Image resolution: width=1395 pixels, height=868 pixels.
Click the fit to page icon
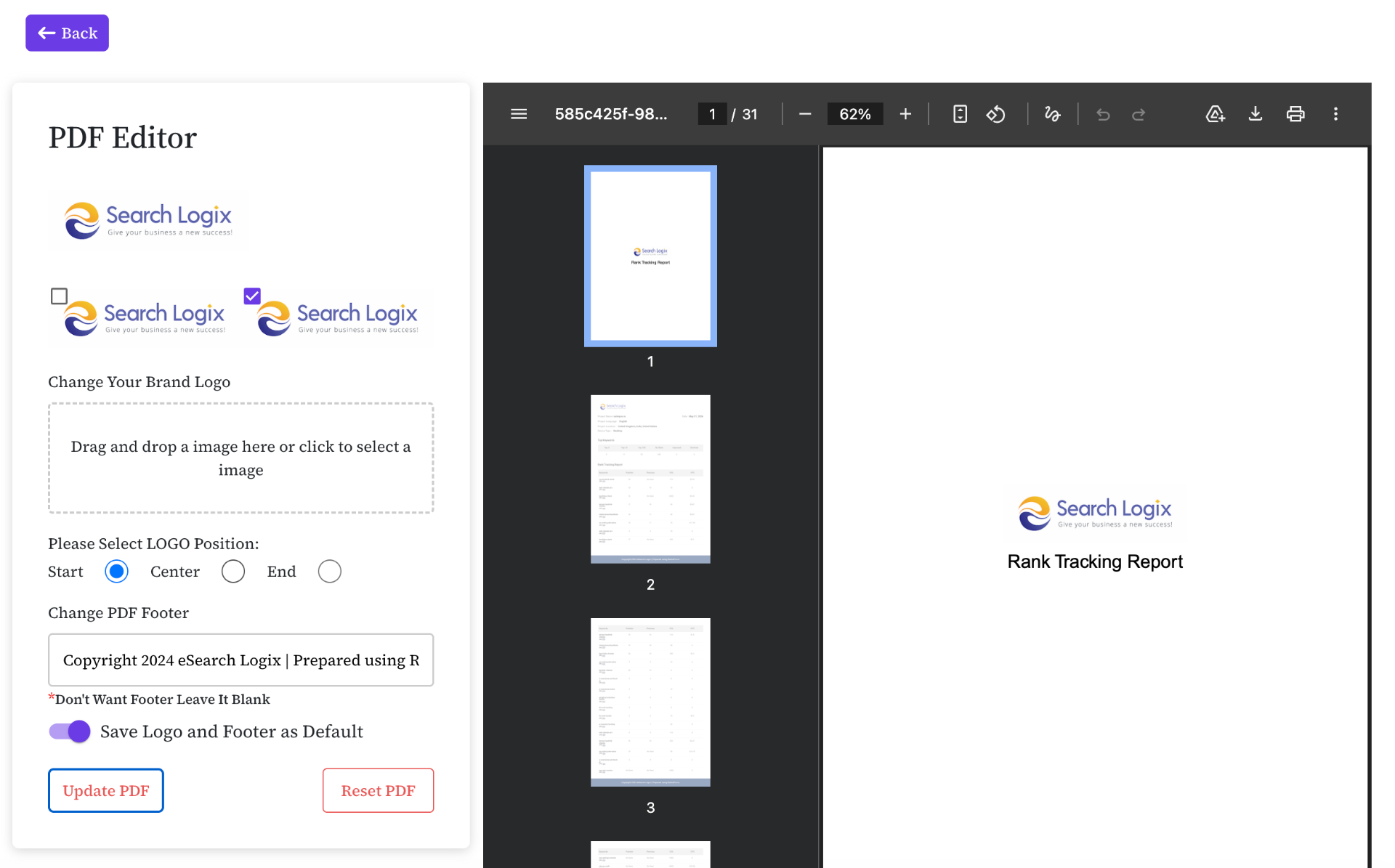960,114
